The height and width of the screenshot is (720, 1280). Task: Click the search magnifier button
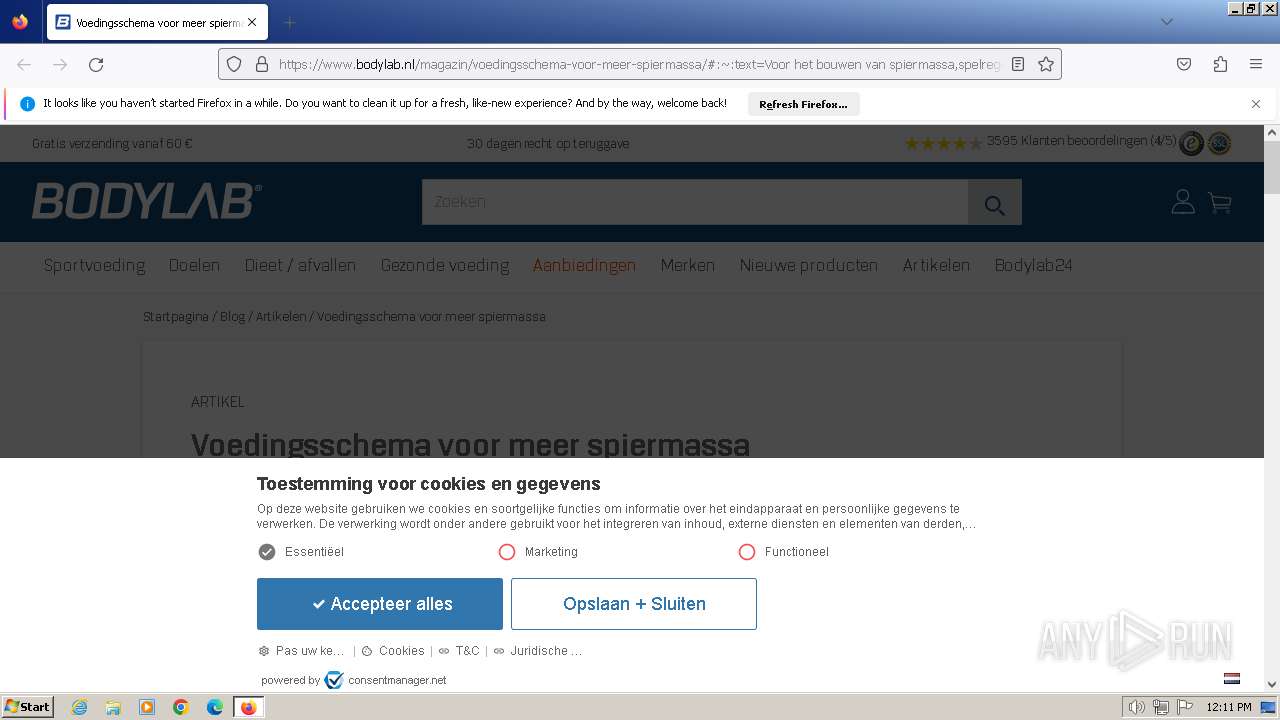pyautogui.click(x=994, y=202)
